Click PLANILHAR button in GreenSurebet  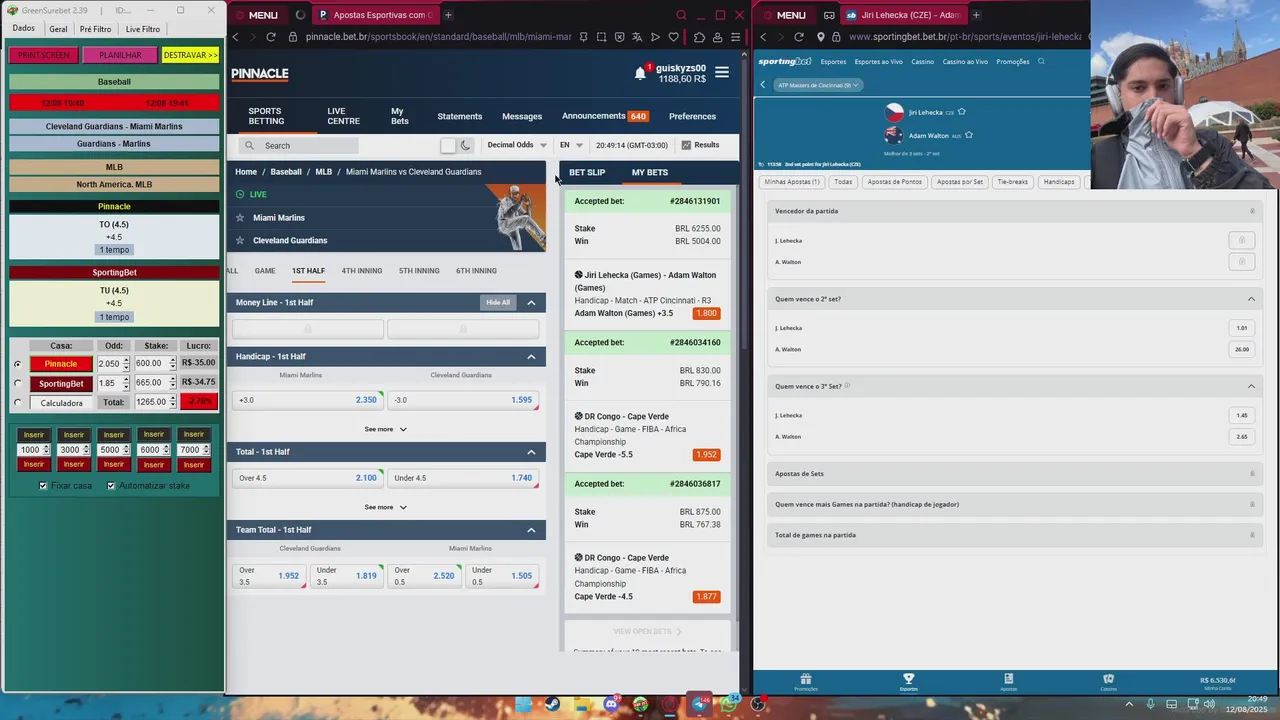click(x=120, y=55)
